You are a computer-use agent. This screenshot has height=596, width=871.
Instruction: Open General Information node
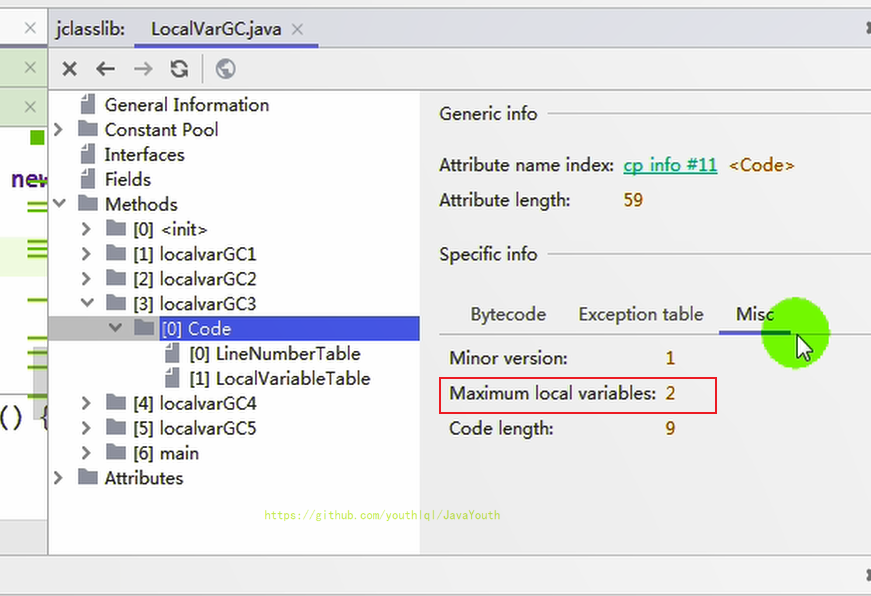(187, 105)
